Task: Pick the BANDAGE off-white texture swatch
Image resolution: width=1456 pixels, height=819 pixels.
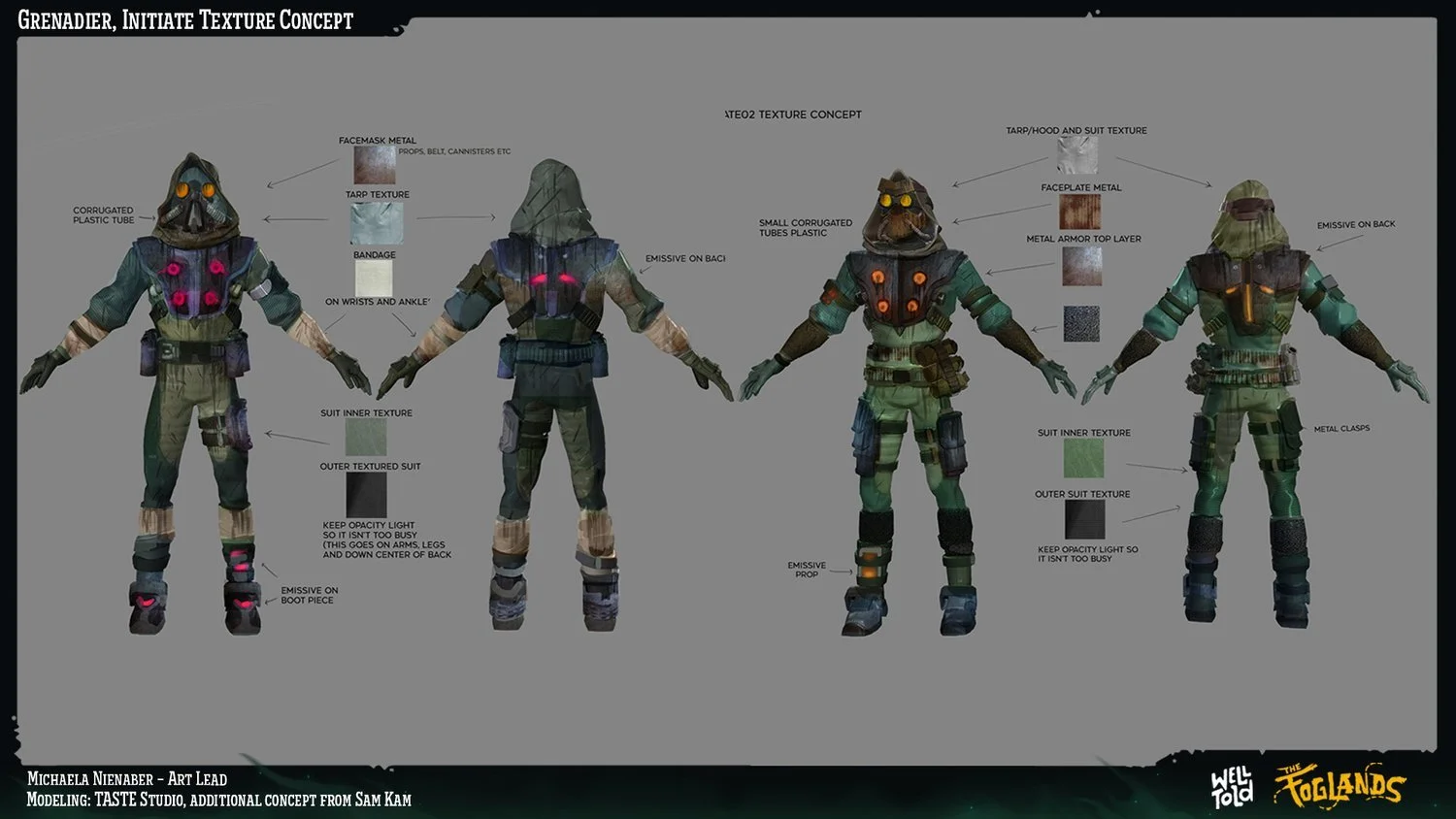Action: pos(374,278)
